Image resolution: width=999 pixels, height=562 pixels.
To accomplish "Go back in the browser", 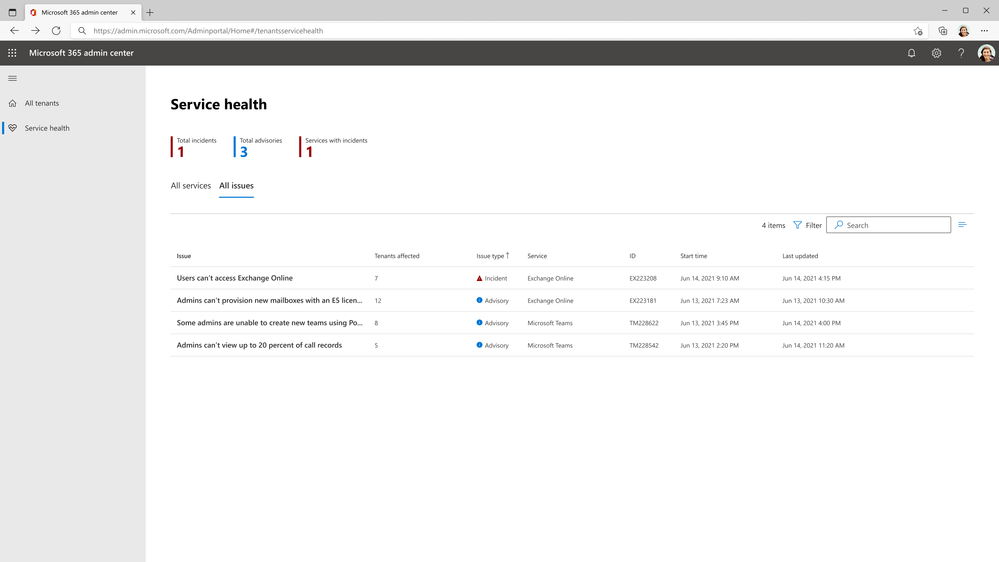I will click(x=14, y=31).
